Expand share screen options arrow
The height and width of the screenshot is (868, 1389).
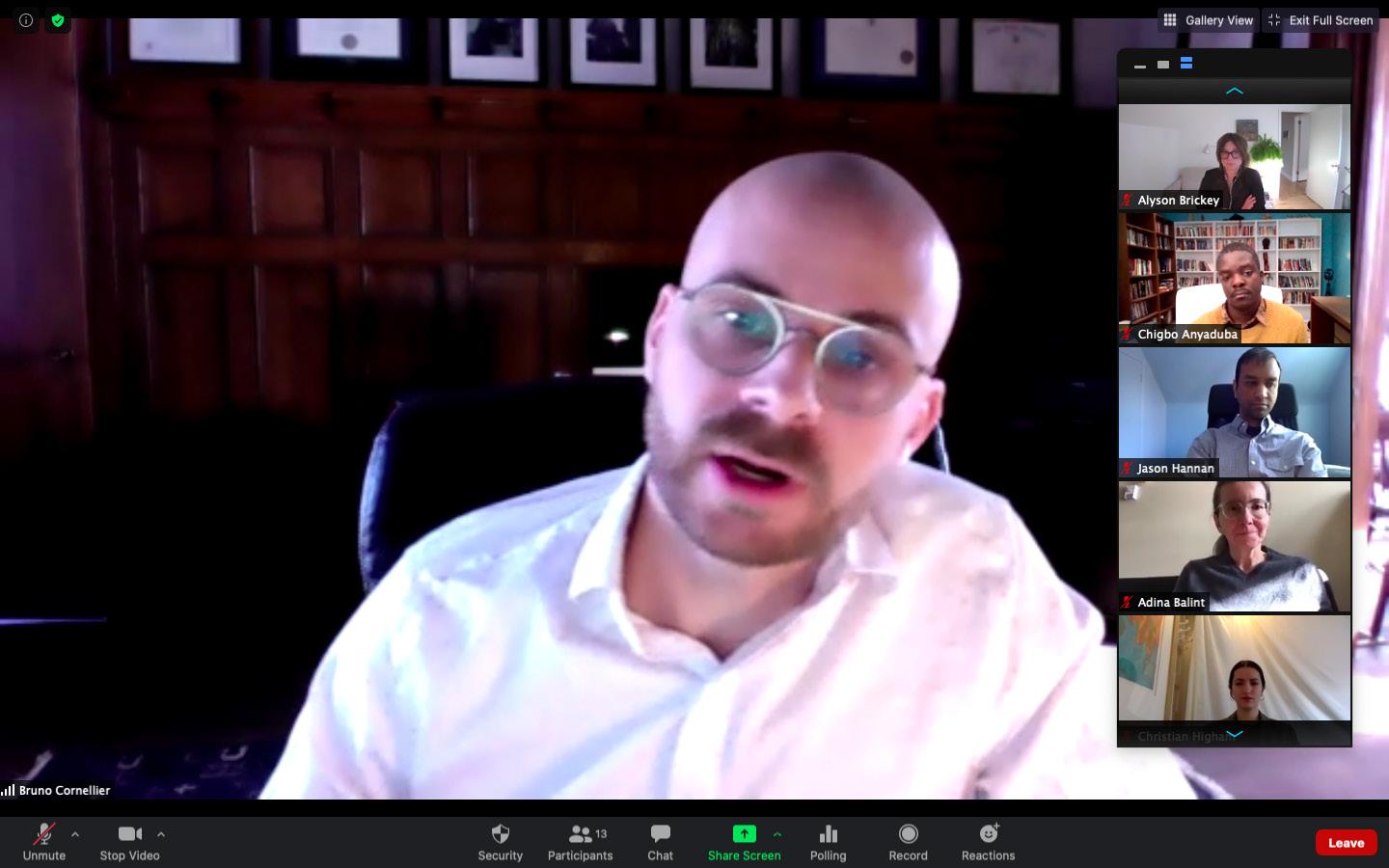click(777, 834)
